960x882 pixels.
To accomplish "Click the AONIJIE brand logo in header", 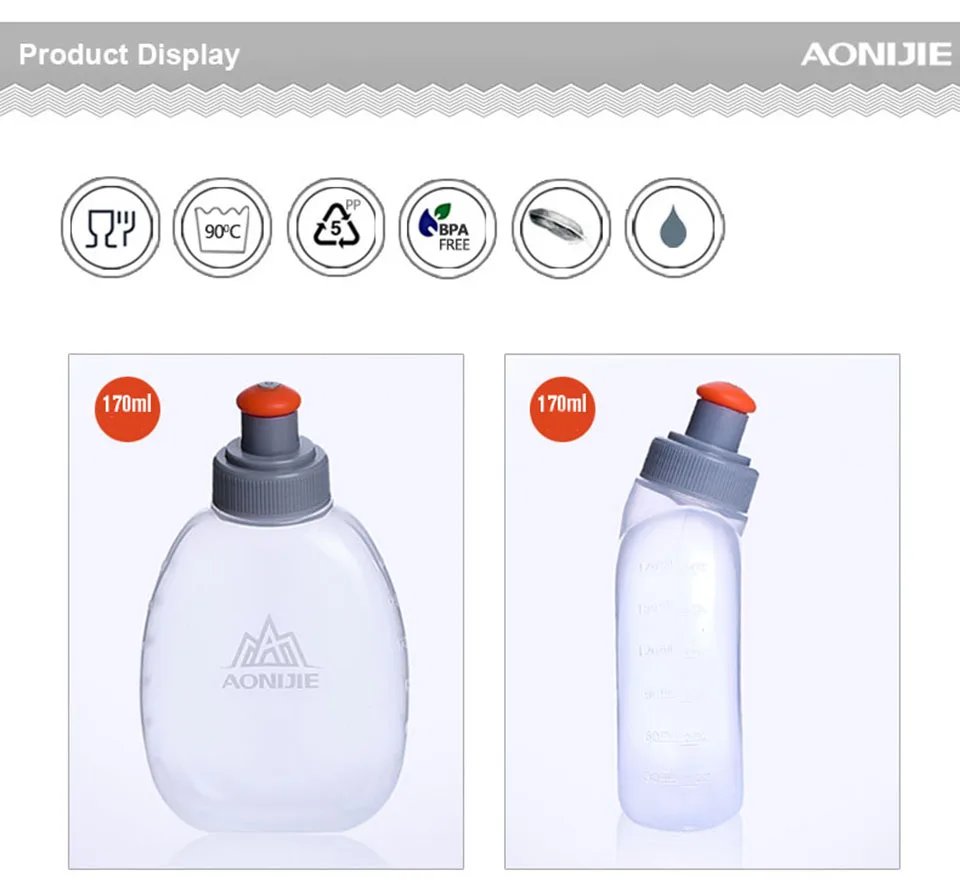I will pyautogui.click(x=876, y=54).
